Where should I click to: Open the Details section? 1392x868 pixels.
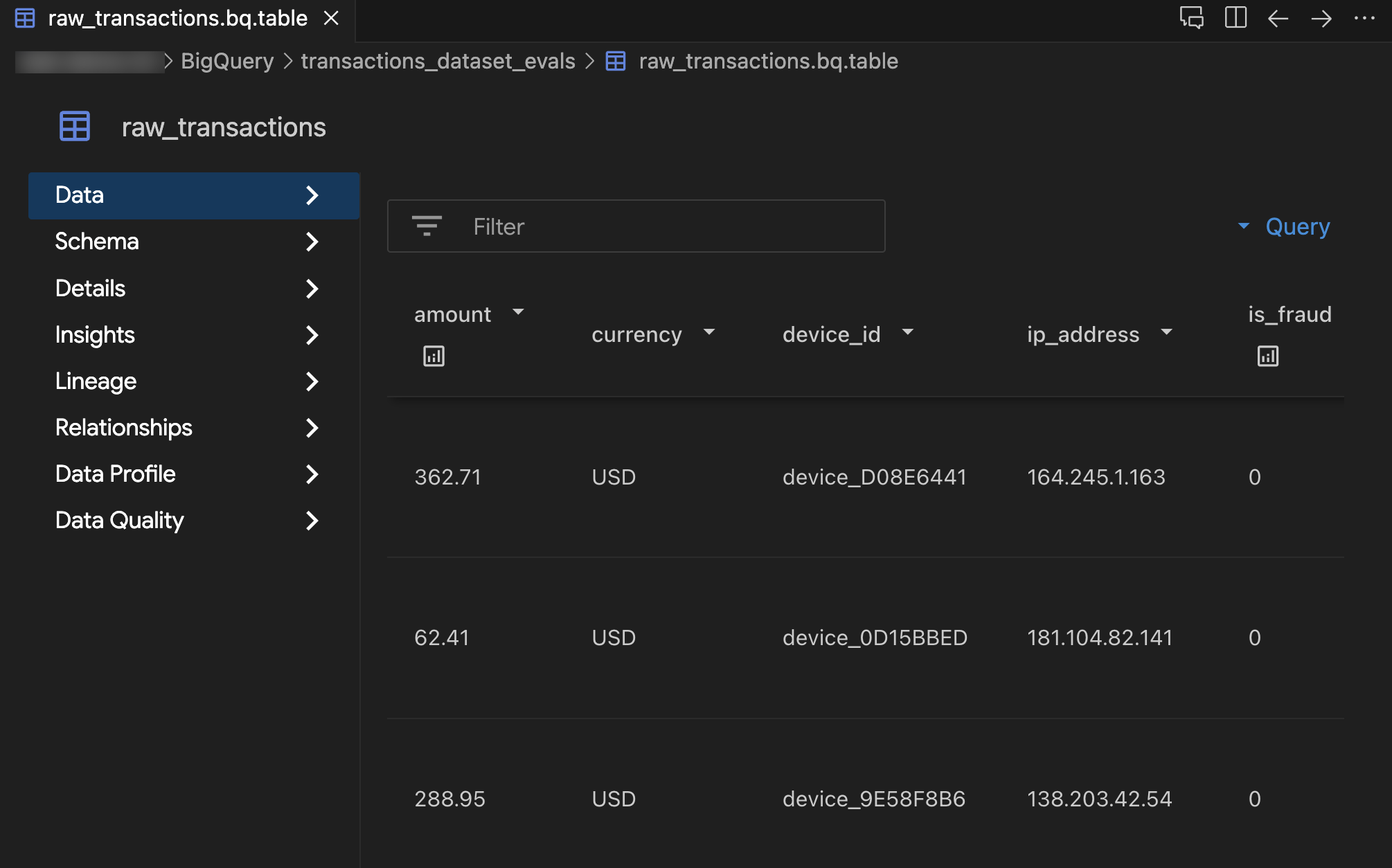[x=194, y=288]
